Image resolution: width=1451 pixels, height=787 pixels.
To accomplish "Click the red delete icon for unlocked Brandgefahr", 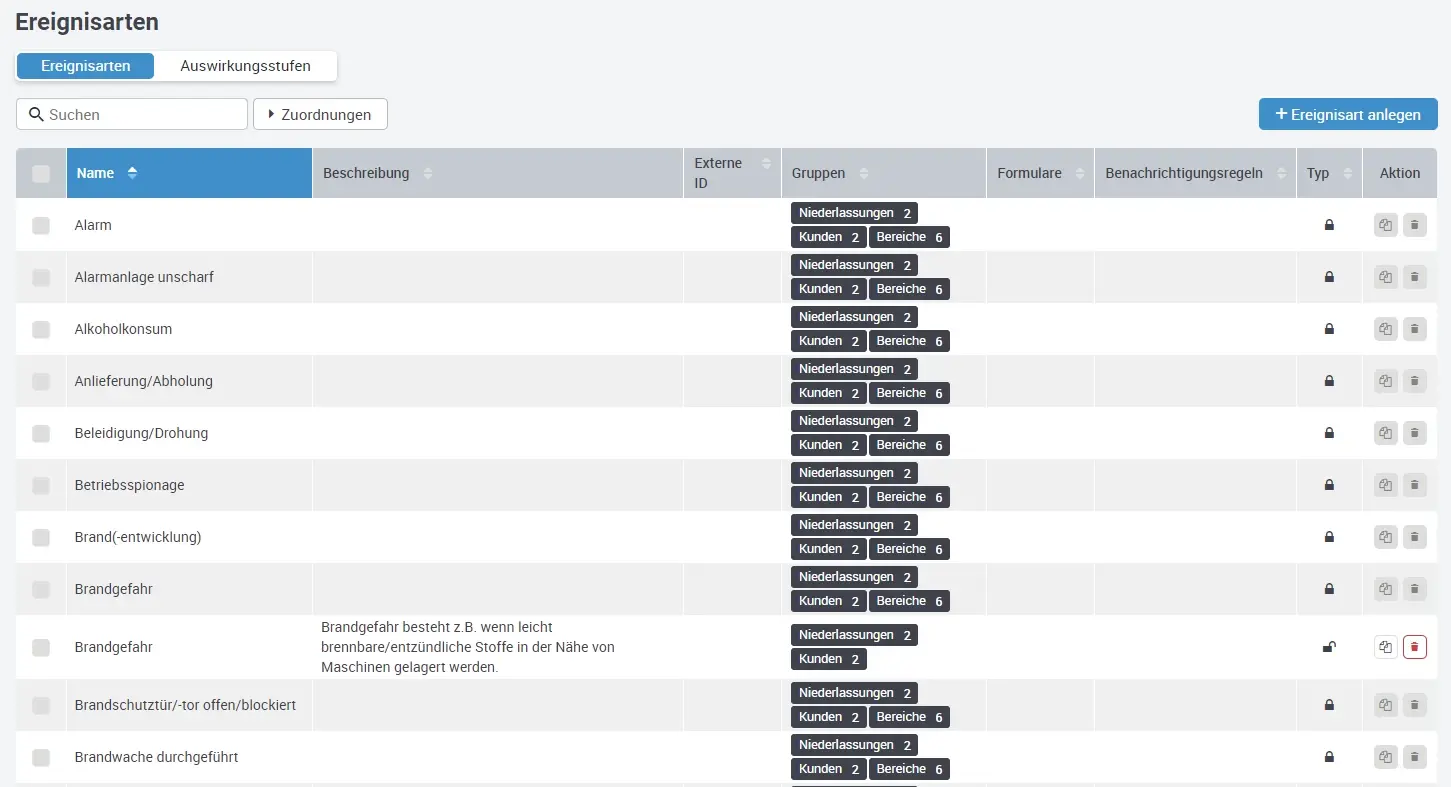I will point(1414,647).
